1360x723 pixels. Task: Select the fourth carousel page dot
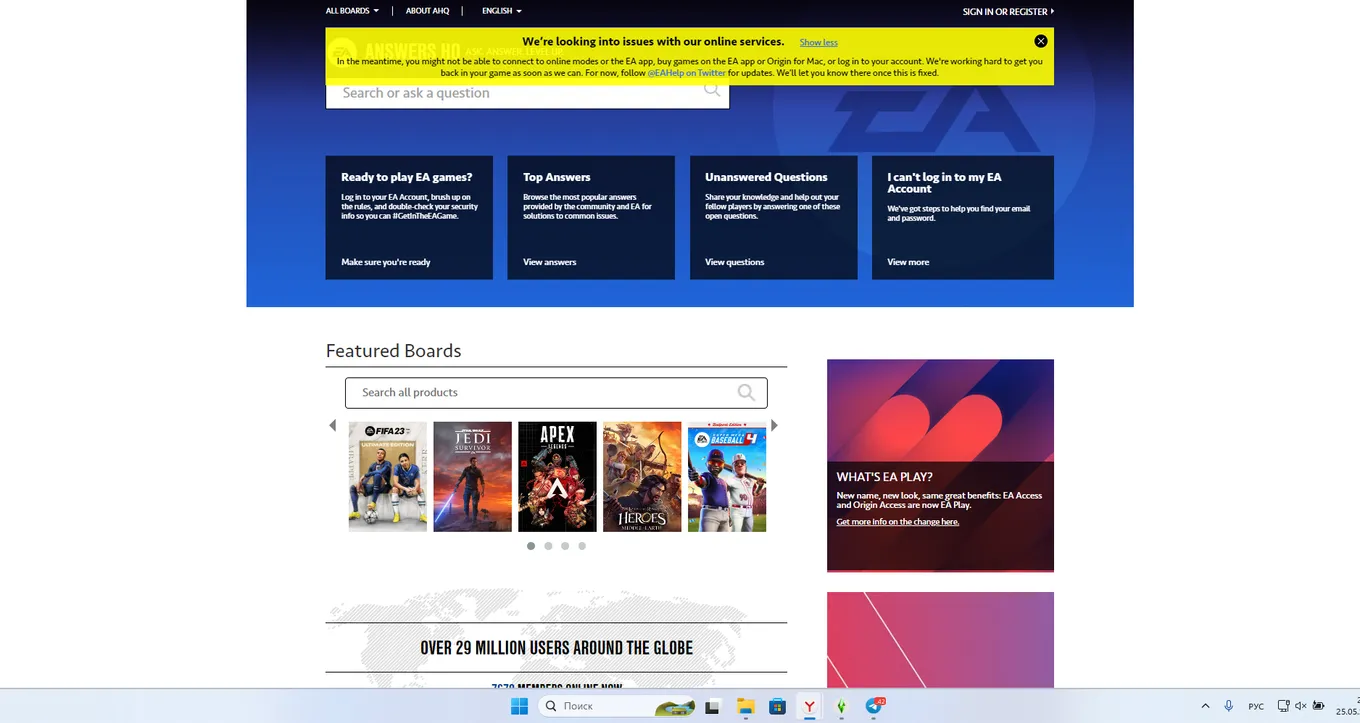point(582,546)
